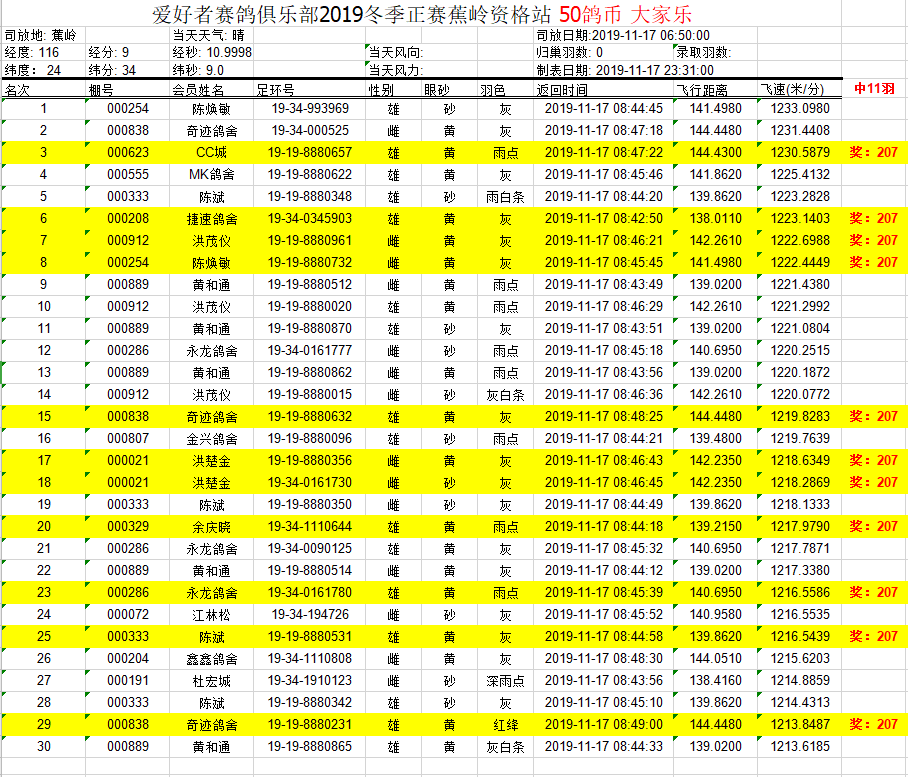908x777 pixels.
Task: Click the 名次 column header cell
Action: [x=43, y=90]
